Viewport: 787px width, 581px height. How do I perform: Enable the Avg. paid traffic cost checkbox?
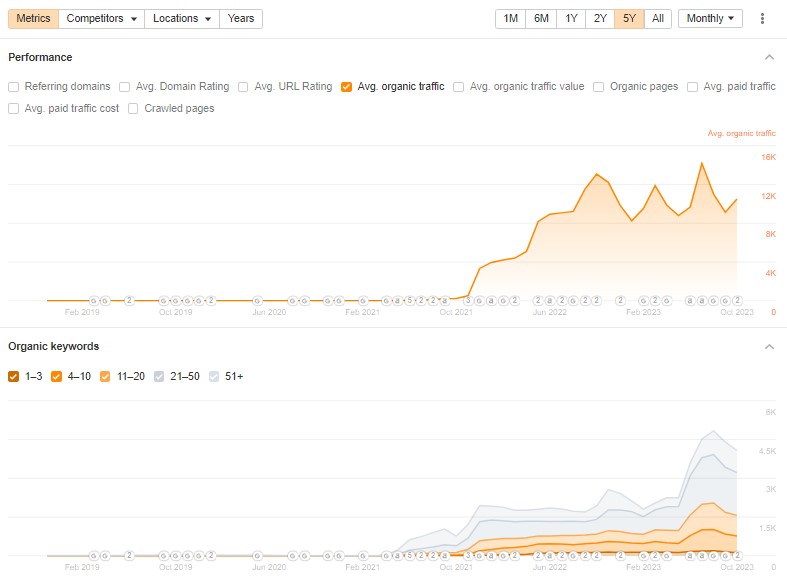pyautogui.click(x=14, y=108)
